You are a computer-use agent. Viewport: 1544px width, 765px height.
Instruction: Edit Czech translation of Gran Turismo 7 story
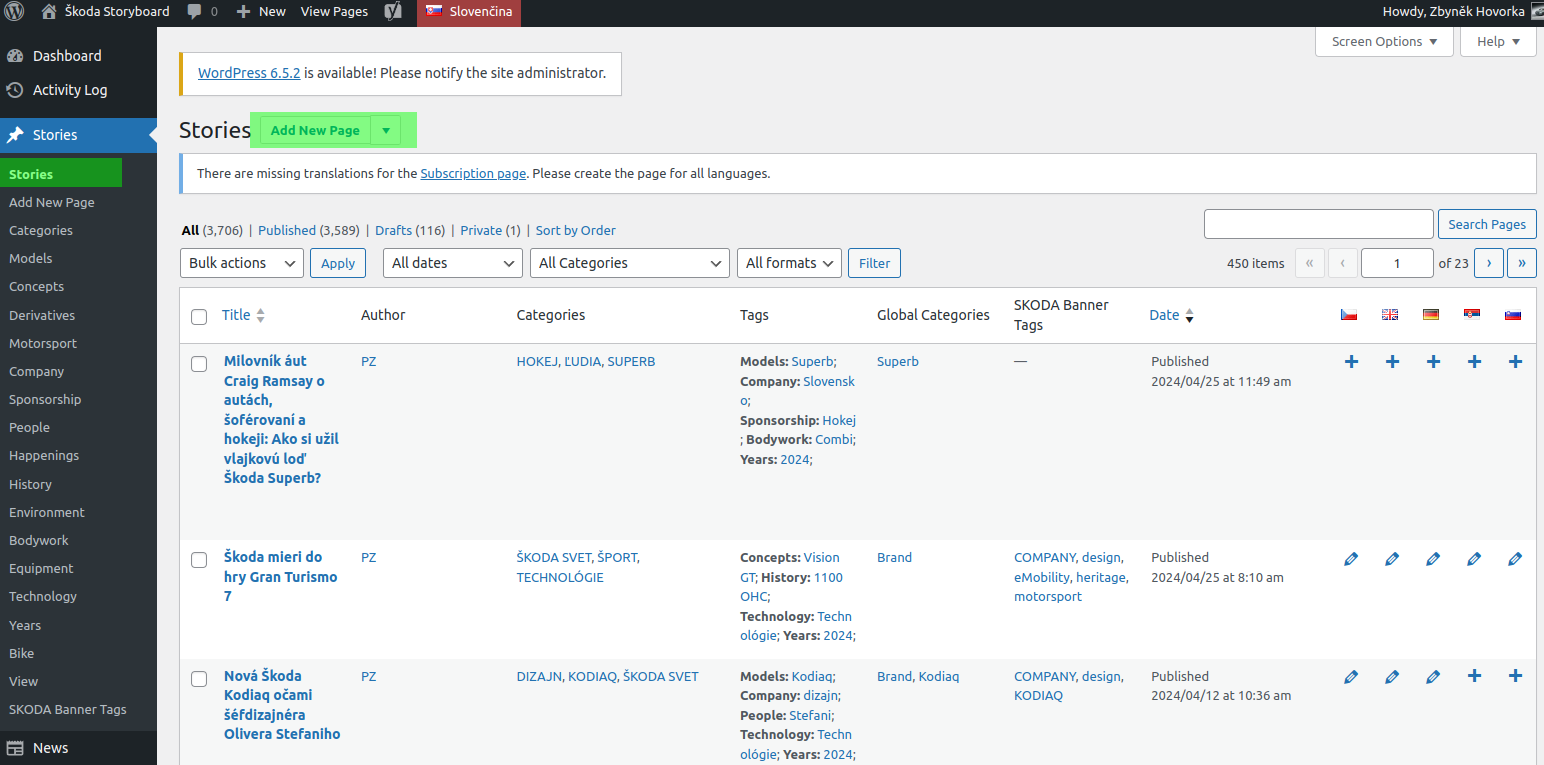(x=1351, y=559)
